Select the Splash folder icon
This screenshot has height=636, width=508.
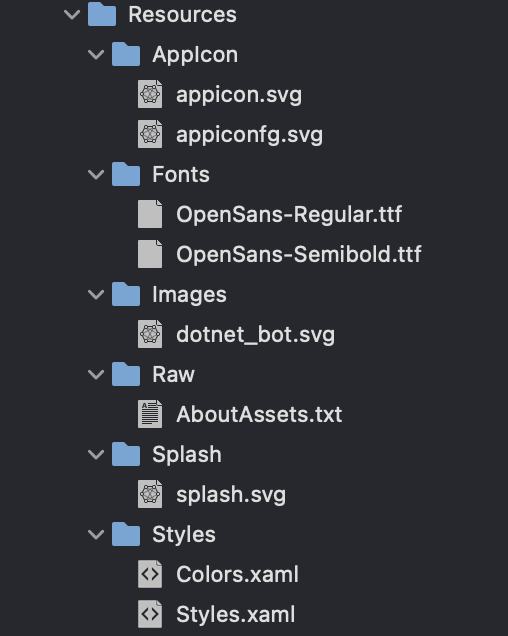[126, 454]
